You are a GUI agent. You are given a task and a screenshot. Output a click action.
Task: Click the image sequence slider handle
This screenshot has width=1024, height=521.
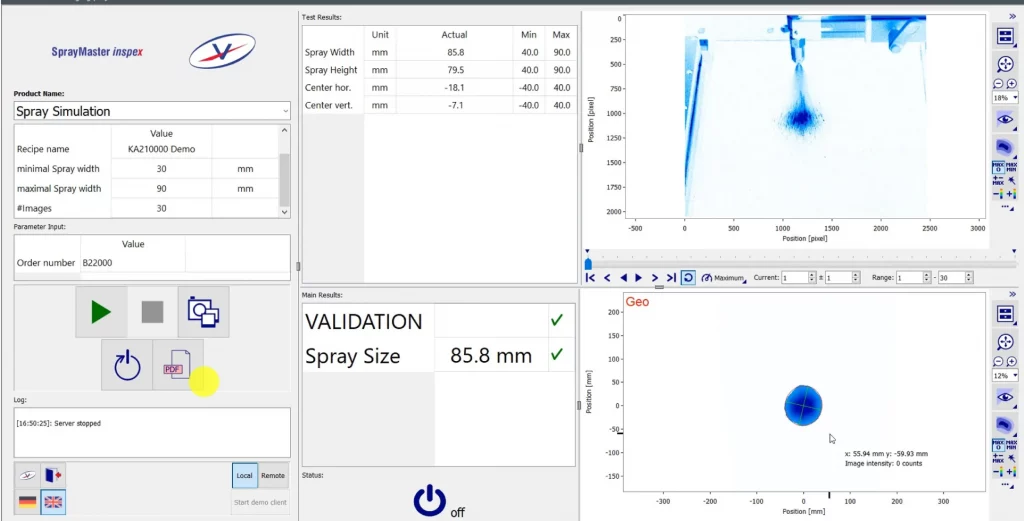(x=588, y=264)
